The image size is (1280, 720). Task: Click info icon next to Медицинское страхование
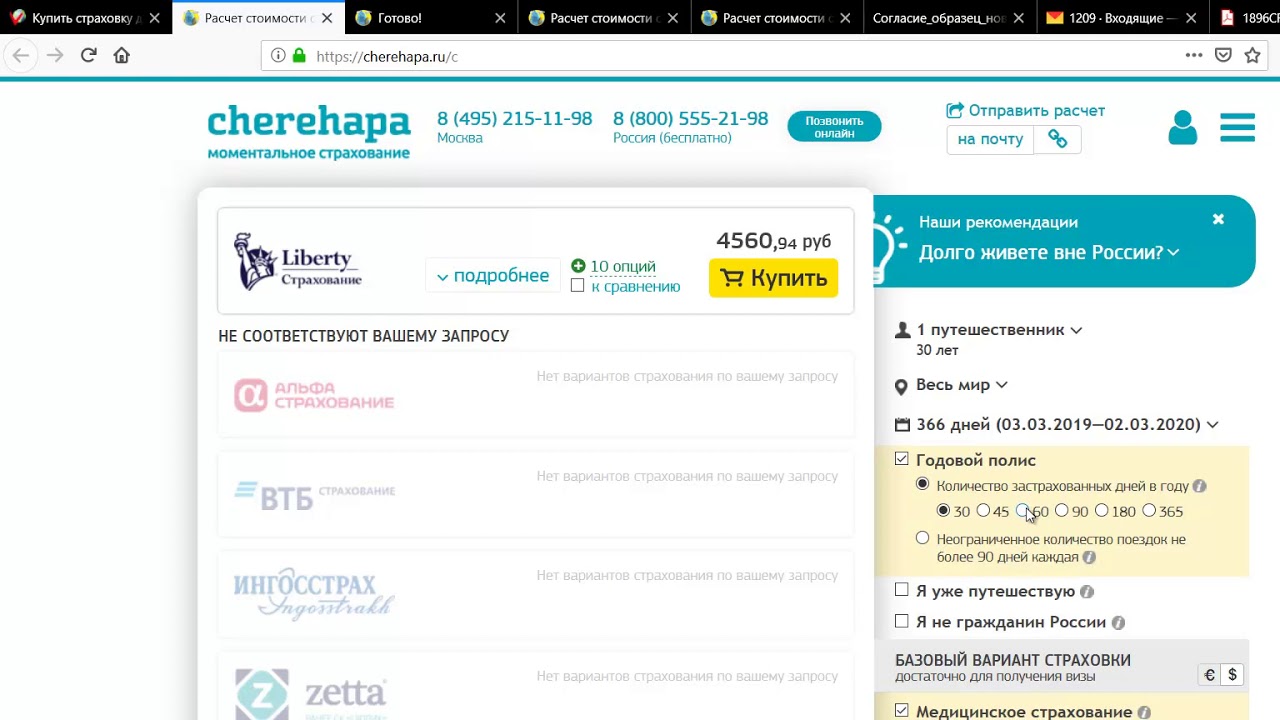(x=1144, y=713)
